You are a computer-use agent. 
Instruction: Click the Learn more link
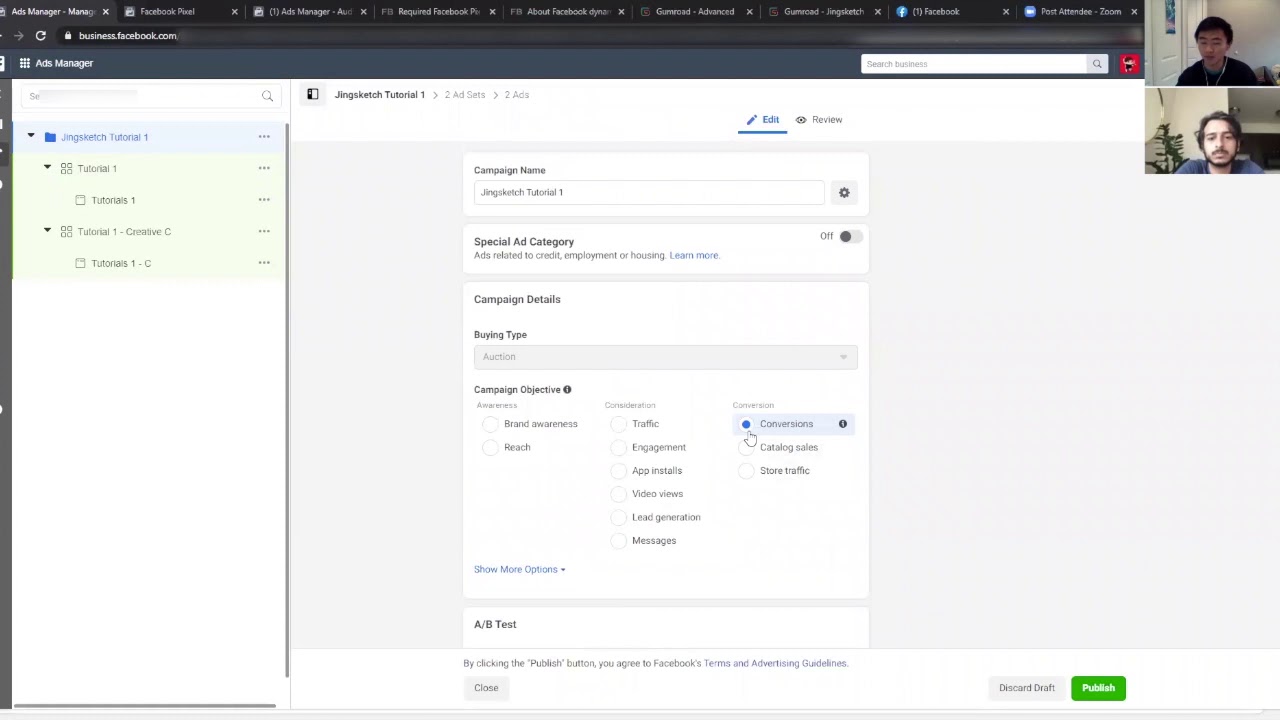(694, 255)
